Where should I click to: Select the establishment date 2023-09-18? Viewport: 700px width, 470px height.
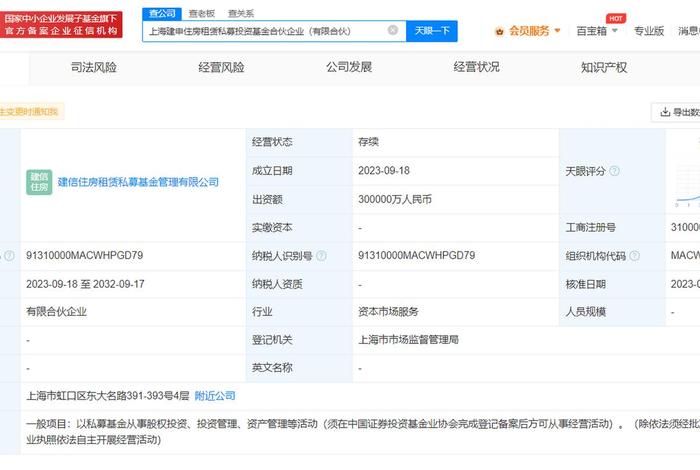click(x=384, y=171)
